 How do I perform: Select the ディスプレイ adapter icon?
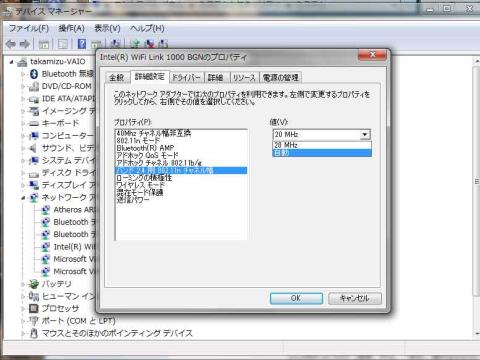coord(34,185)
